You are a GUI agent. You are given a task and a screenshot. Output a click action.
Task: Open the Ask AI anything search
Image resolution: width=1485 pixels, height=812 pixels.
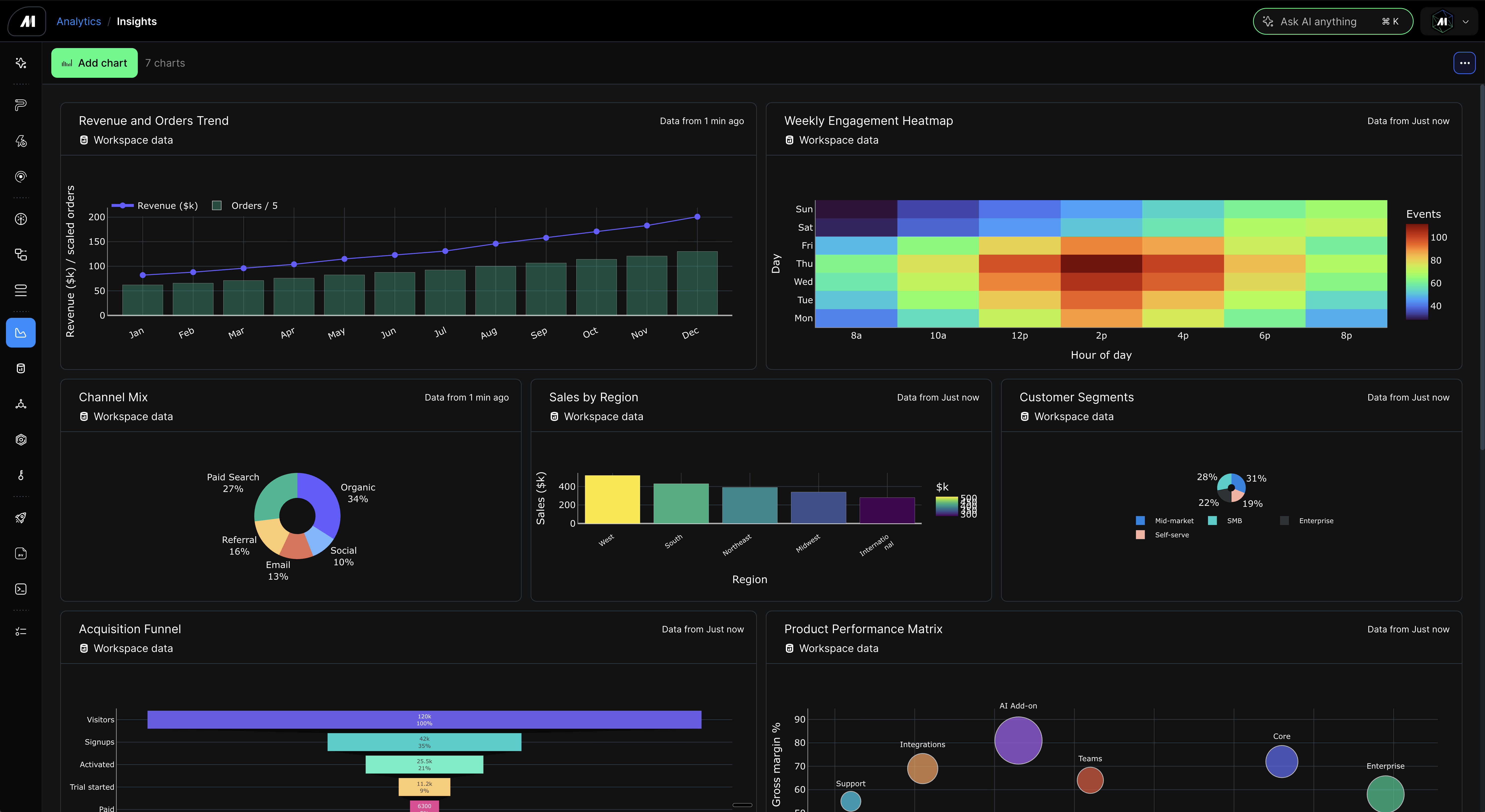coord(1333,21)
